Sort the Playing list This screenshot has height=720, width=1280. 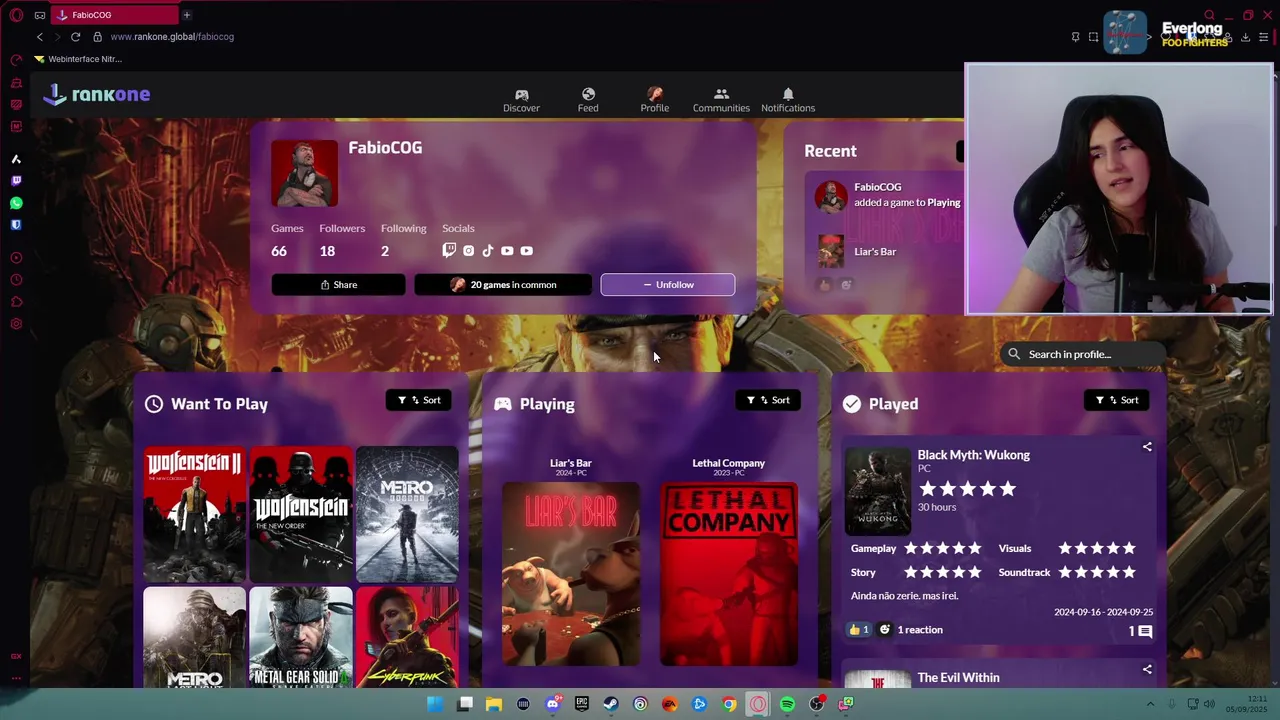pos(768,400)
